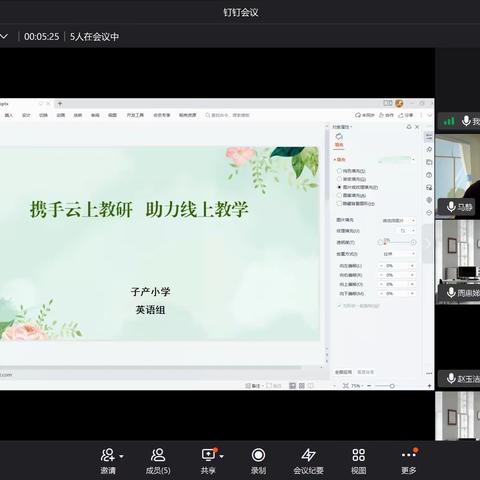Collapse the 填充 section triangle

click(335, 160)
